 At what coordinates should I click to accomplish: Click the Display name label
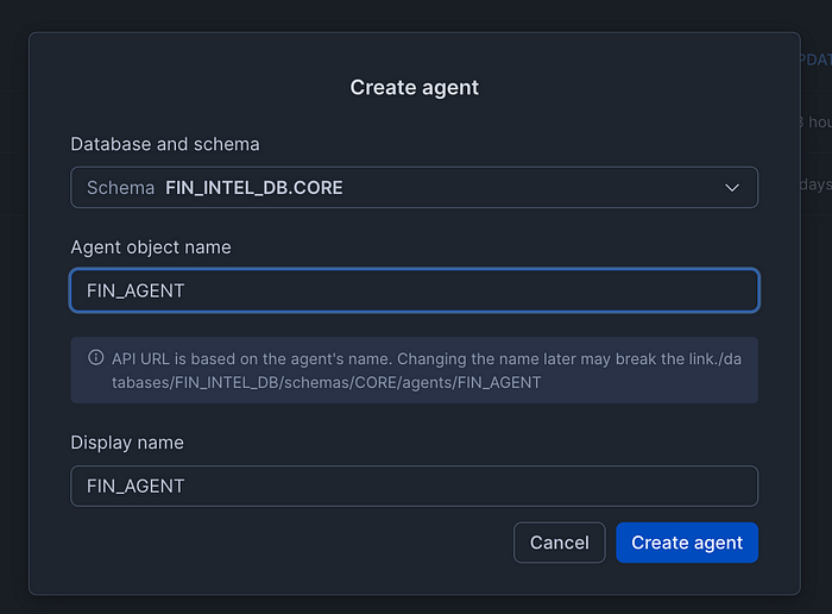tap(126, 442)
